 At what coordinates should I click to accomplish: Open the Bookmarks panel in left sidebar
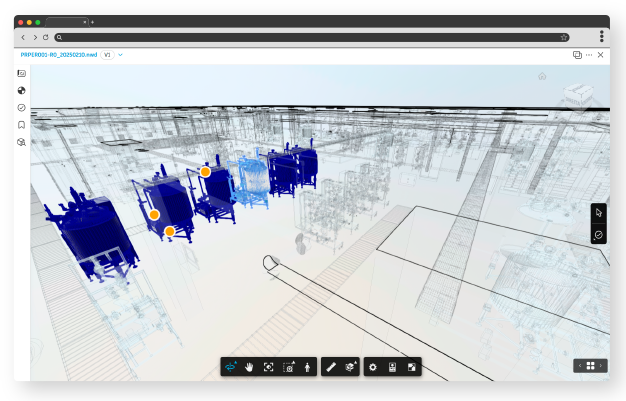(x=21, y=125)
